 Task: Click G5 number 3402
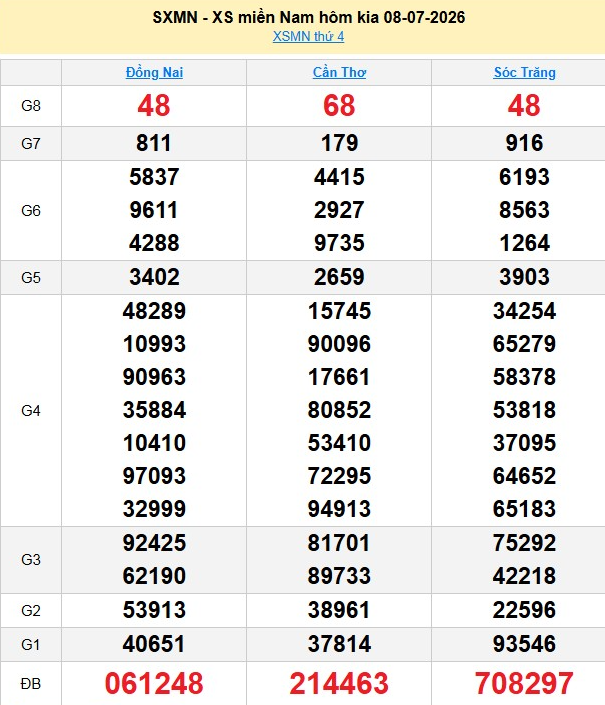tap(154, 277)
